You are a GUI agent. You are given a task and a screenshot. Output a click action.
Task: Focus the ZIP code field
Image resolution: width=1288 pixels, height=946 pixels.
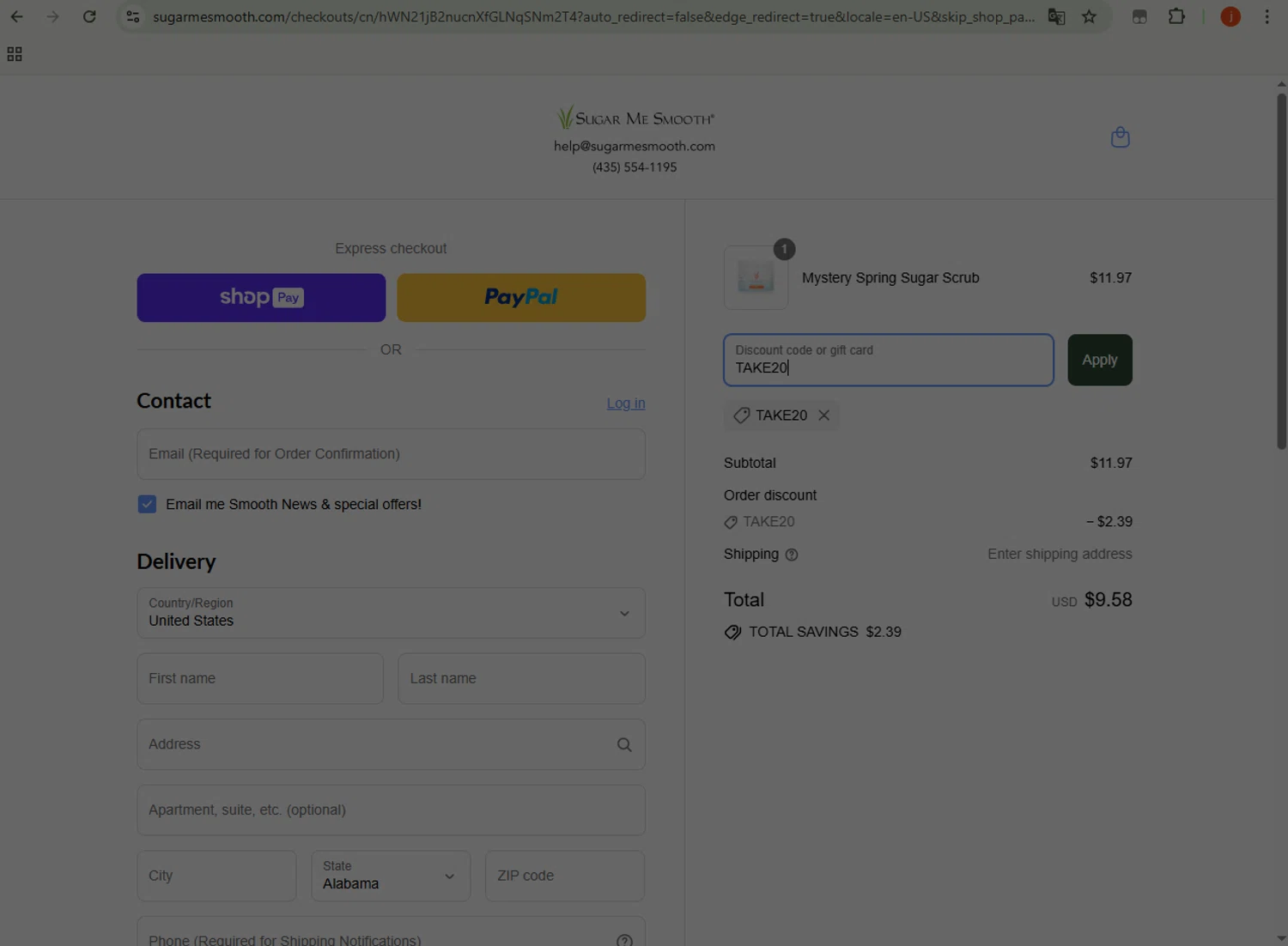565,876
